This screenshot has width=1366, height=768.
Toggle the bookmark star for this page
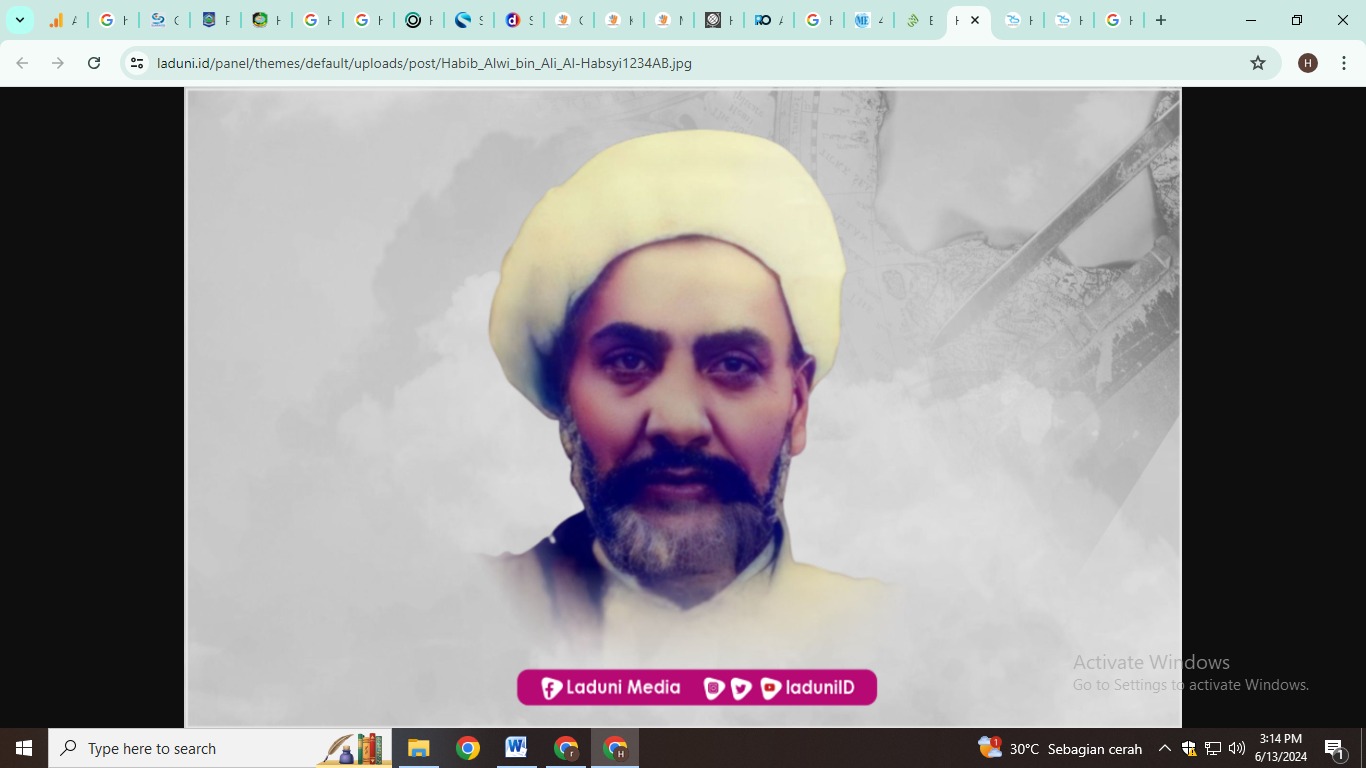1258,62
